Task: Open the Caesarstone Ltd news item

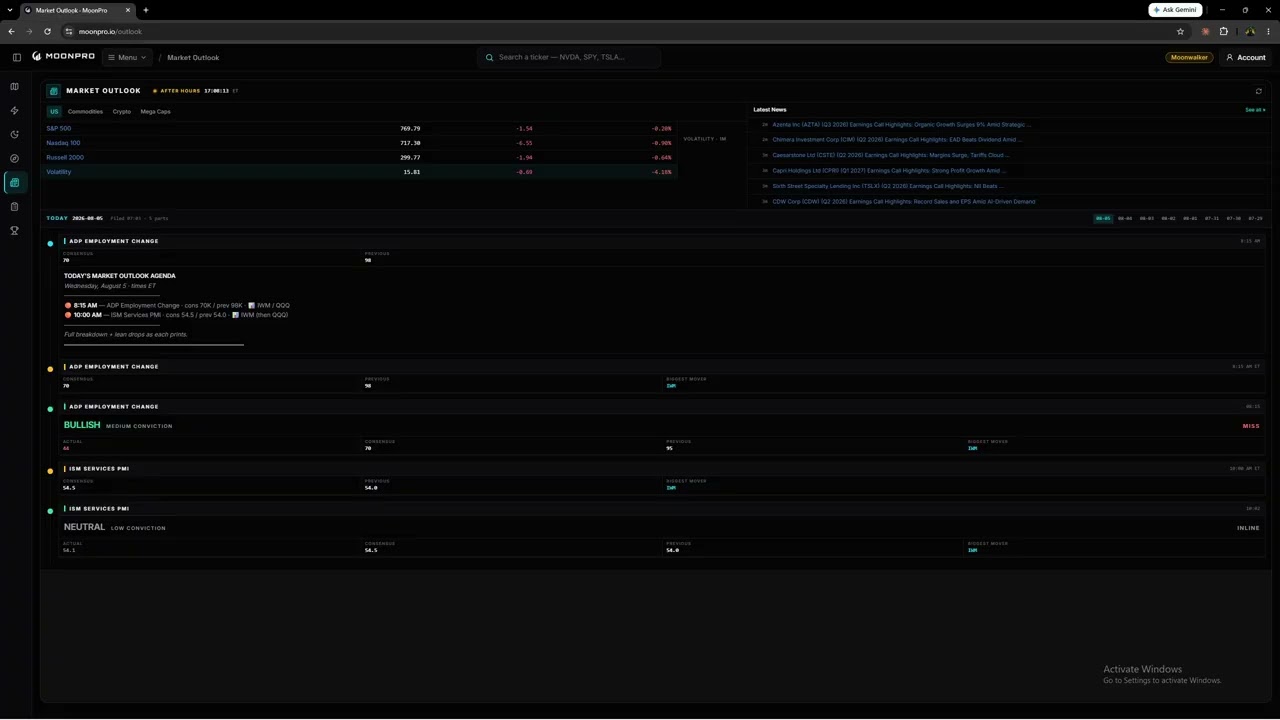Action: [890, 155]
